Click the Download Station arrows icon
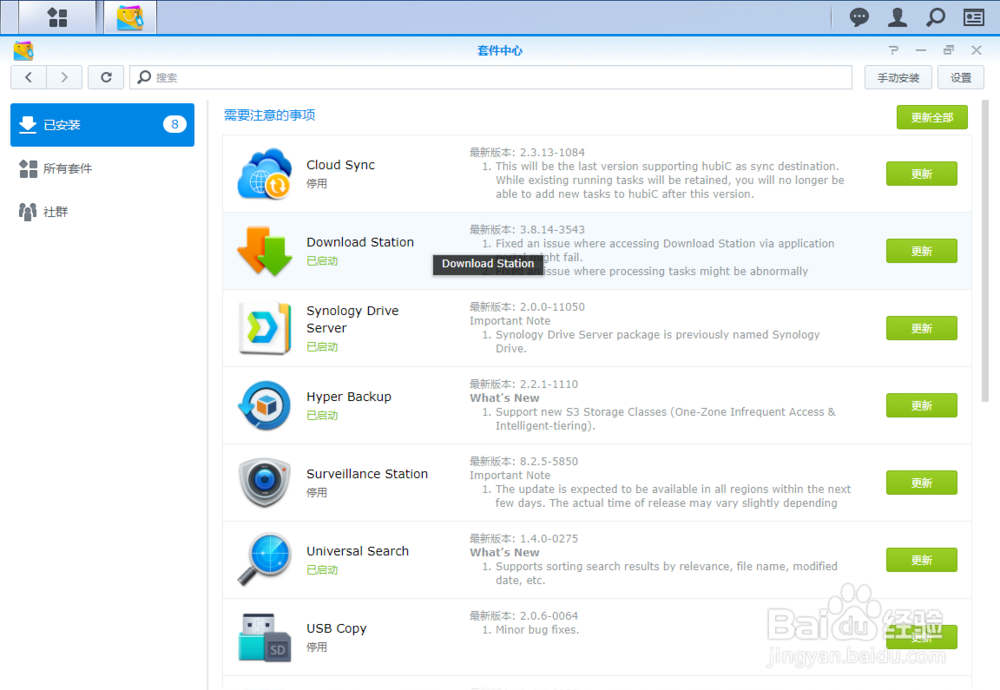 pos(265,251)
